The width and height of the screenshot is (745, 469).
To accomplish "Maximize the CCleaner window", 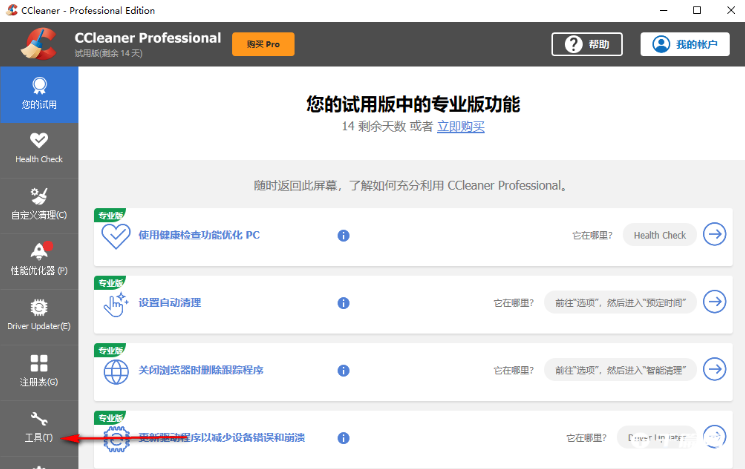I will (x=697, y=10).
